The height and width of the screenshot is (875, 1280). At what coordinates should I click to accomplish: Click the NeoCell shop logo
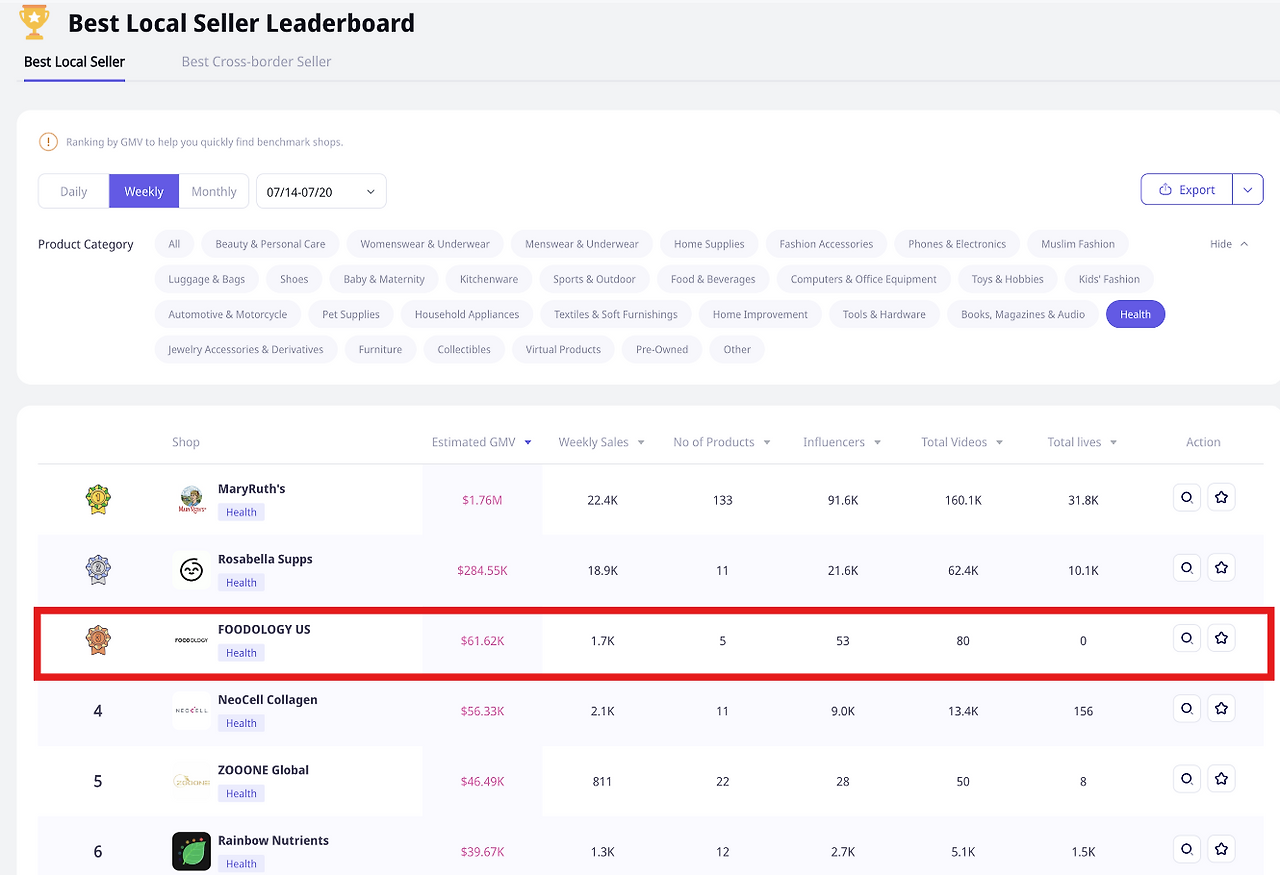[191, 711]
